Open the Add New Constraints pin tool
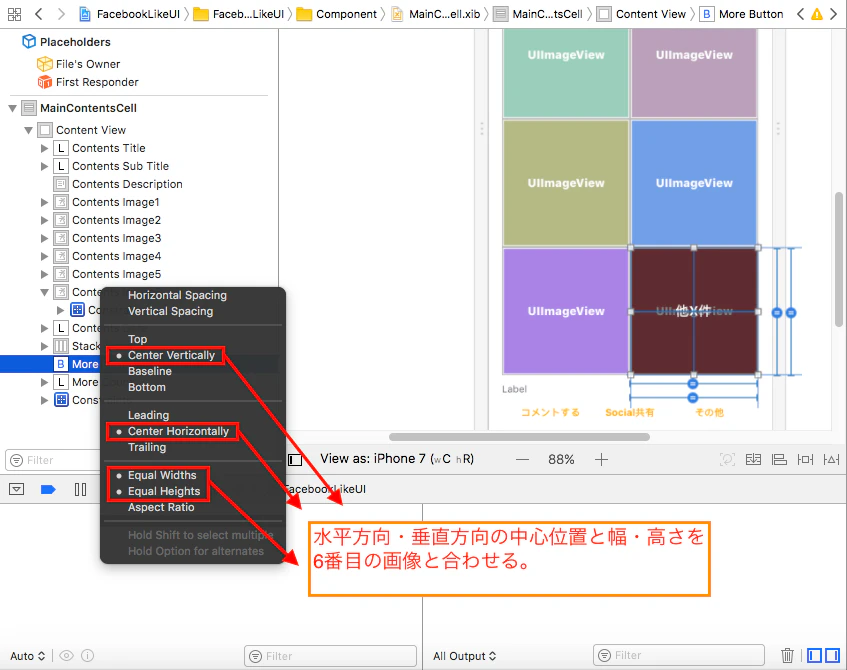The image size is (847, 670). [805, 460]
